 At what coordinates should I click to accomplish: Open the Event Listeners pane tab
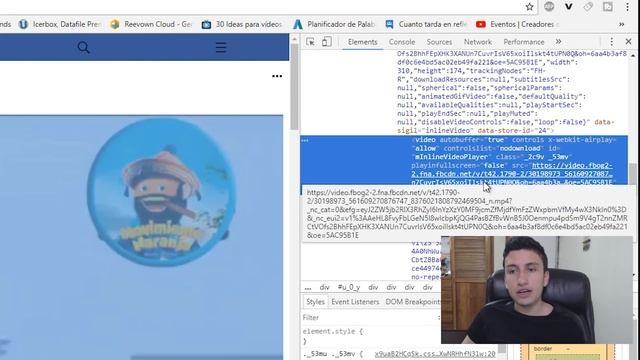[x=355, y=302]
